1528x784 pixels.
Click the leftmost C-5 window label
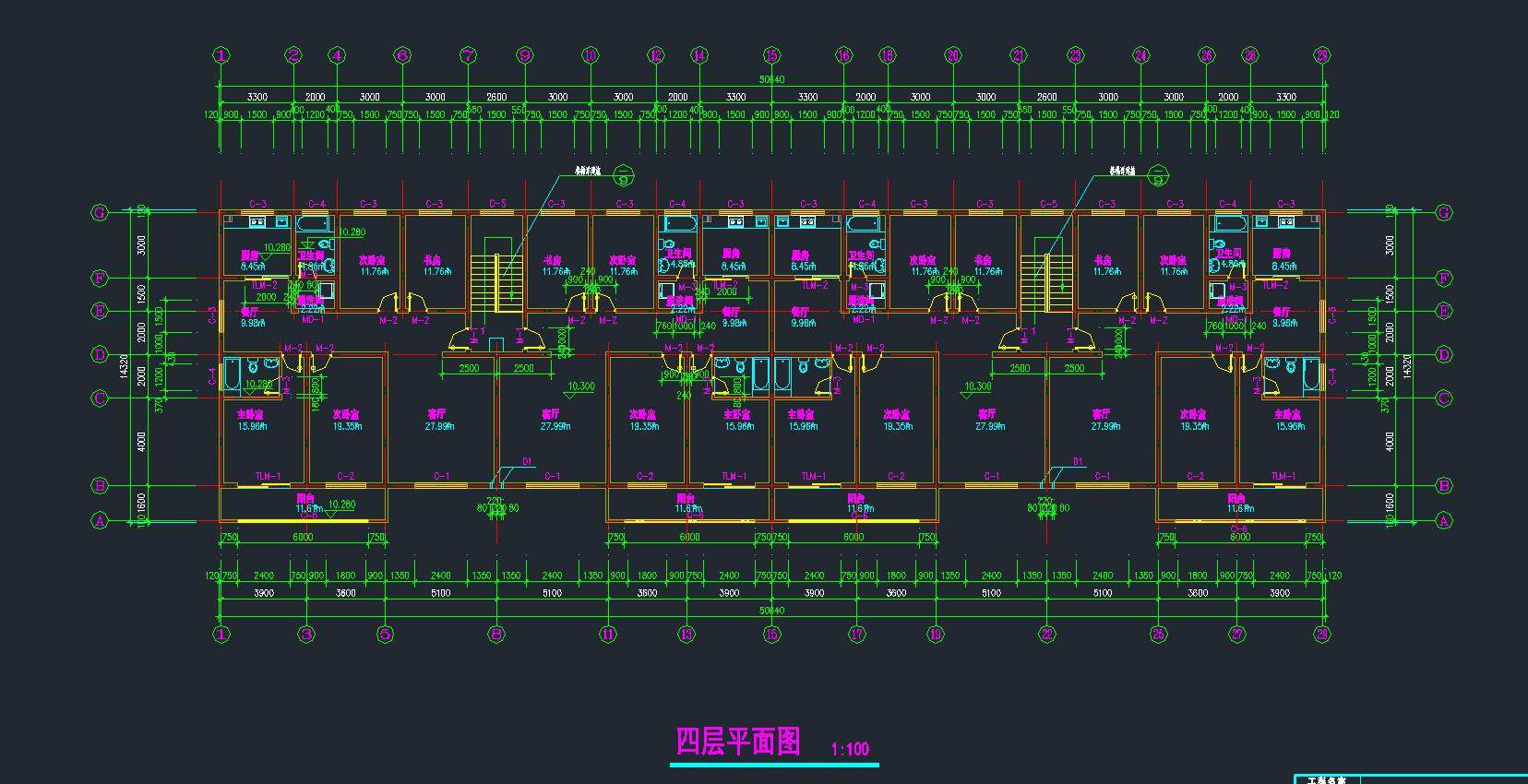tap(497, 204)
